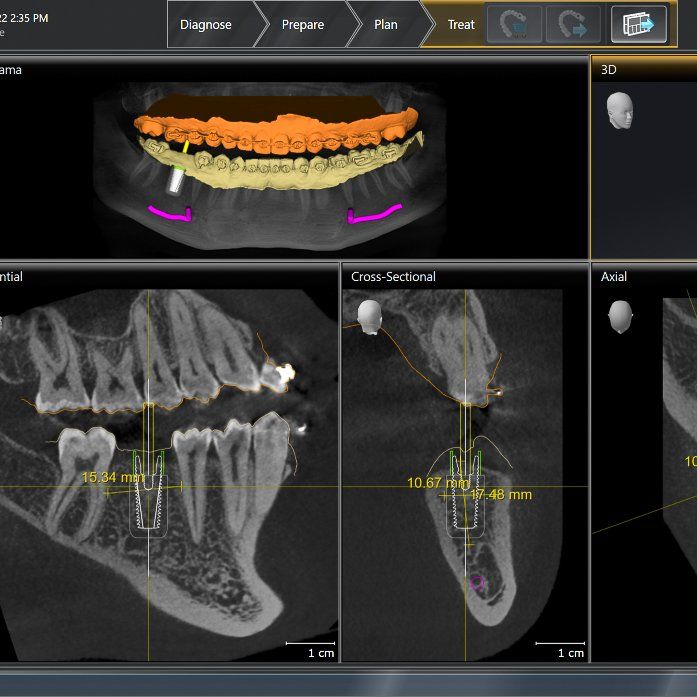
Task: Select the Axial panel title
Action: point(613,276)
